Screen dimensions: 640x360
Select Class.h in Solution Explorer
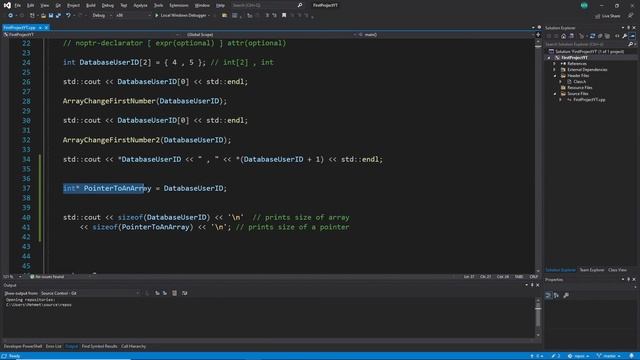579,82
